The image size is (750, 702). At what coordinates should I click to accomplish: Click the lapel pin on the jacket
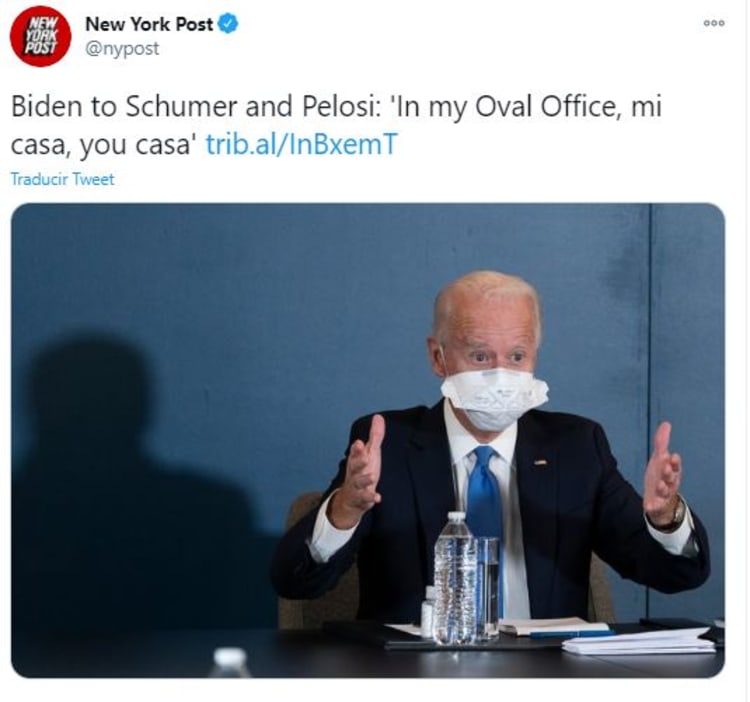(x=540, y=462)
